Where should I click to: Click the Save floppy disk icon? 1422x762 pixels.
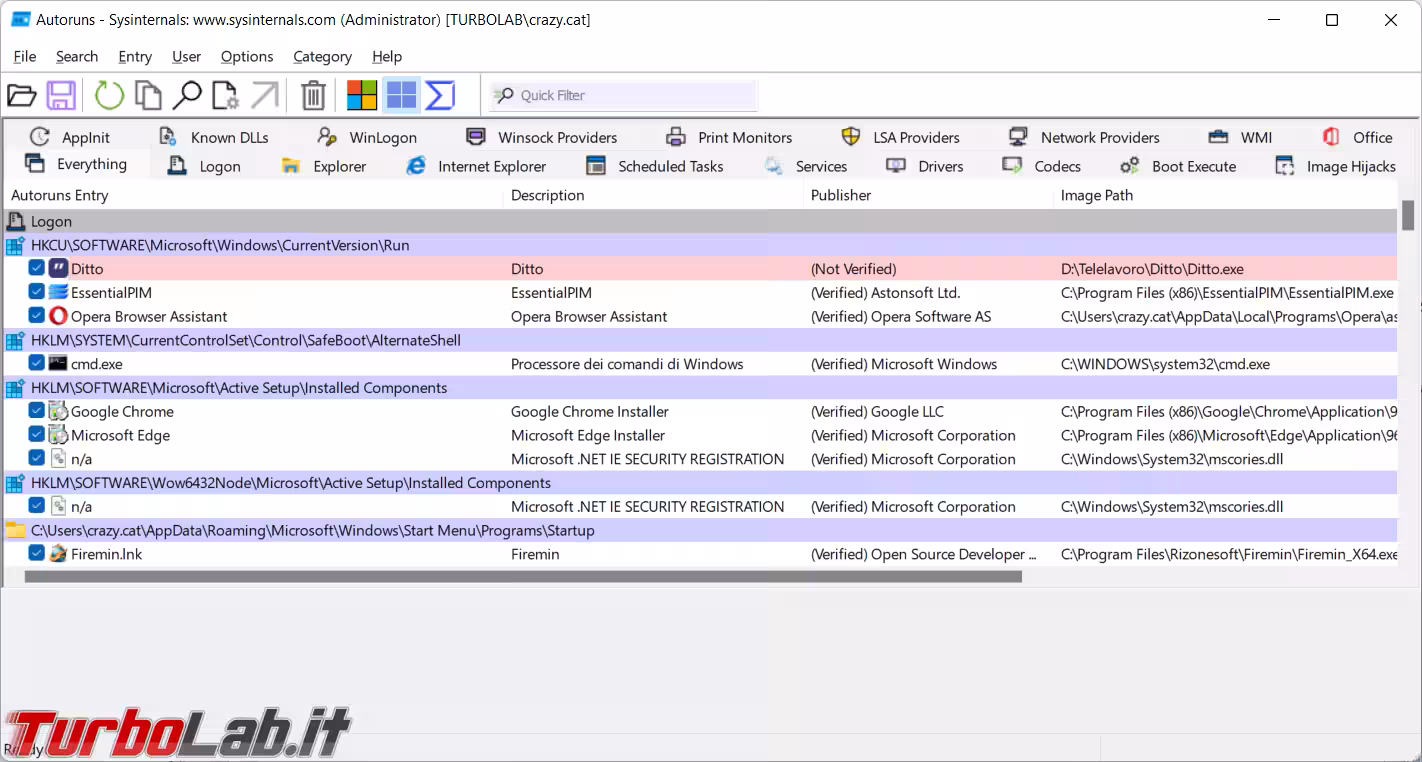(x=62, y=96)
